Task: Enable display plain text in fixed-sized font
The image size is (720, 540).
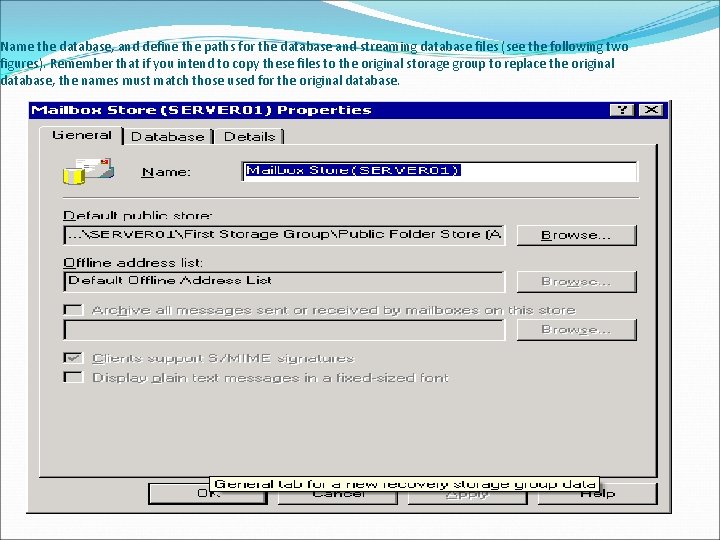Action: coord(73,377)
